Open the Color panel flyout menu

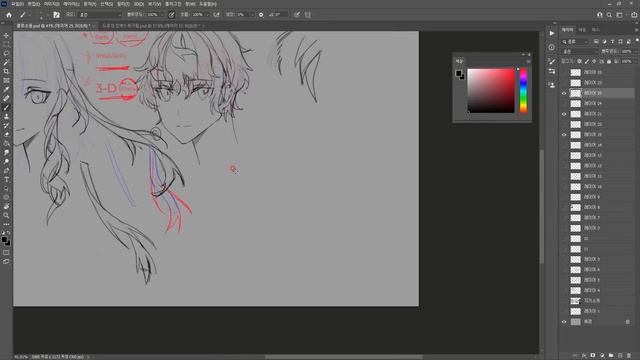[528, 61]
